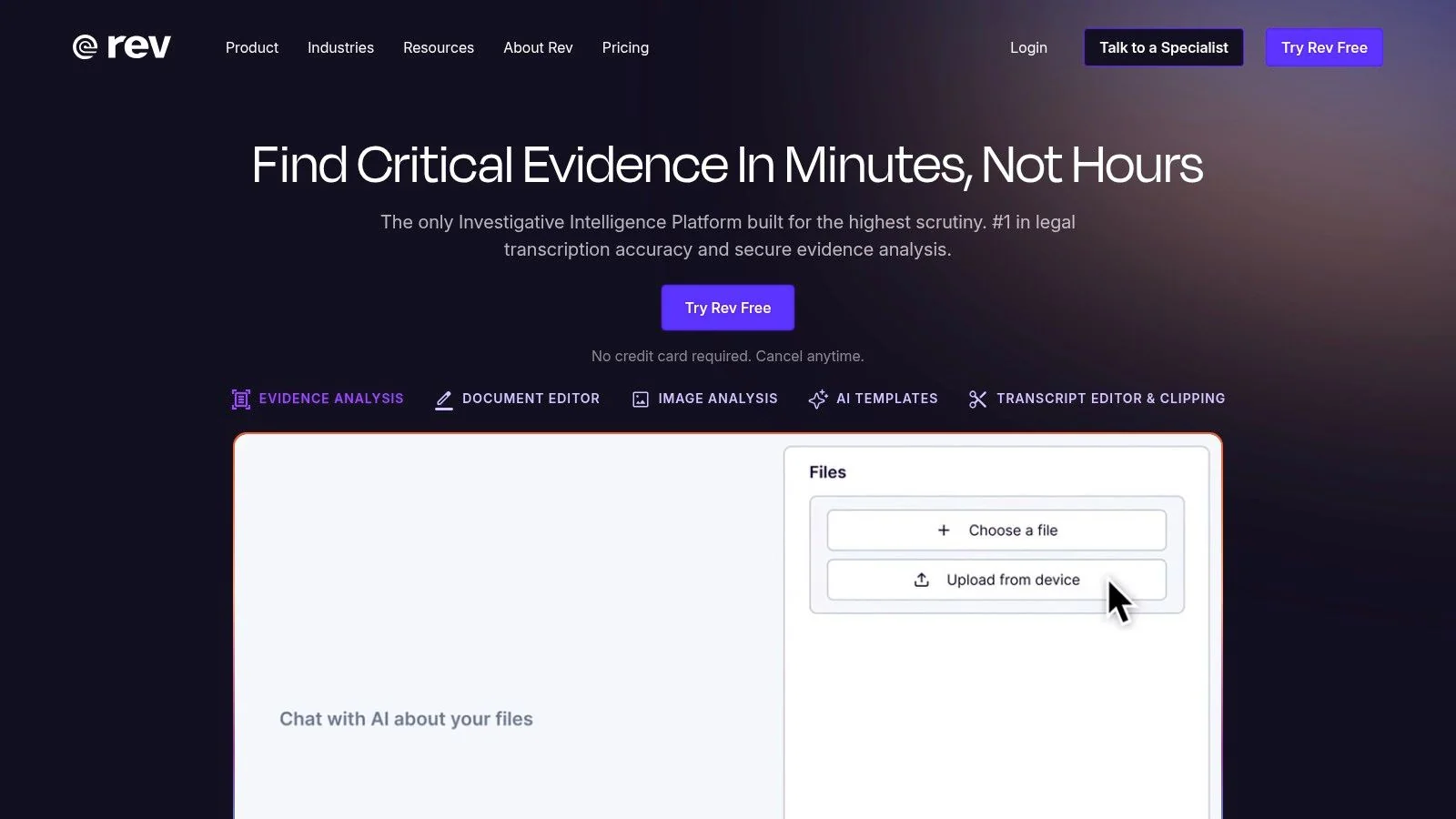Click Upload from device button
1456x819 pixels.
click(x=996, y=580)
